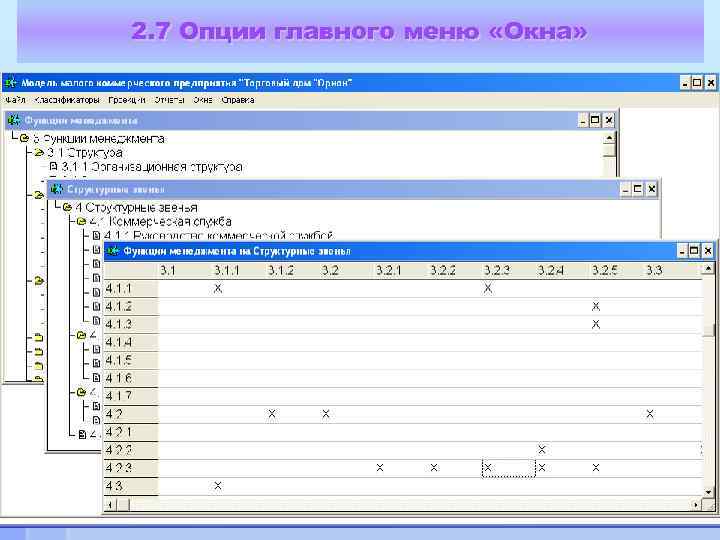Collapse folder 4 Структурные звенья
This screenshot has width=720, height=540.
[67, 207]
